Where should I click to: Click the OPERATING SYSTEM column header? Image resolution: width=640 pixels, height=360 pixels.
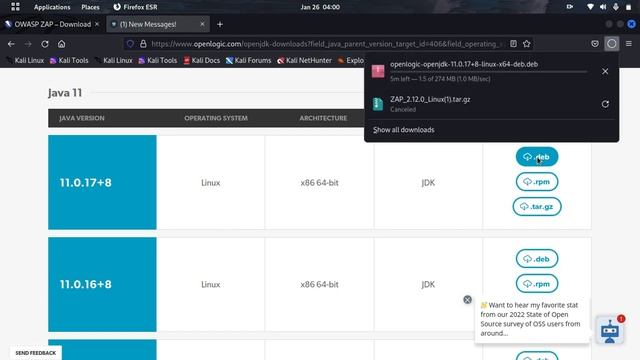pyautogui.click(x=216, y=118)
